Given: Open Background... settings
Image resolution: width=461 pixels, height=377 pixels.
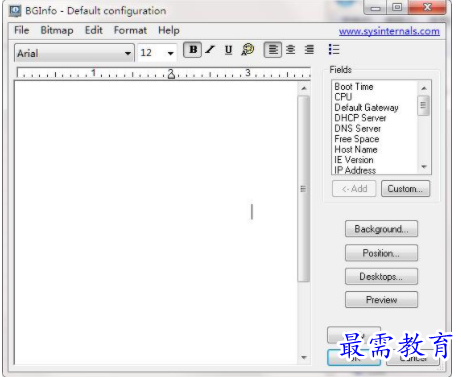Looking at the screenshot, I should (381, 229).
